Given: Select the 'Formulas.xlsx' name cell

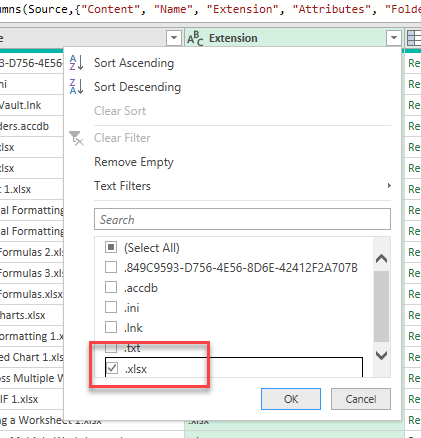Looking at the screenshot, I should click(x=31, y=294).
